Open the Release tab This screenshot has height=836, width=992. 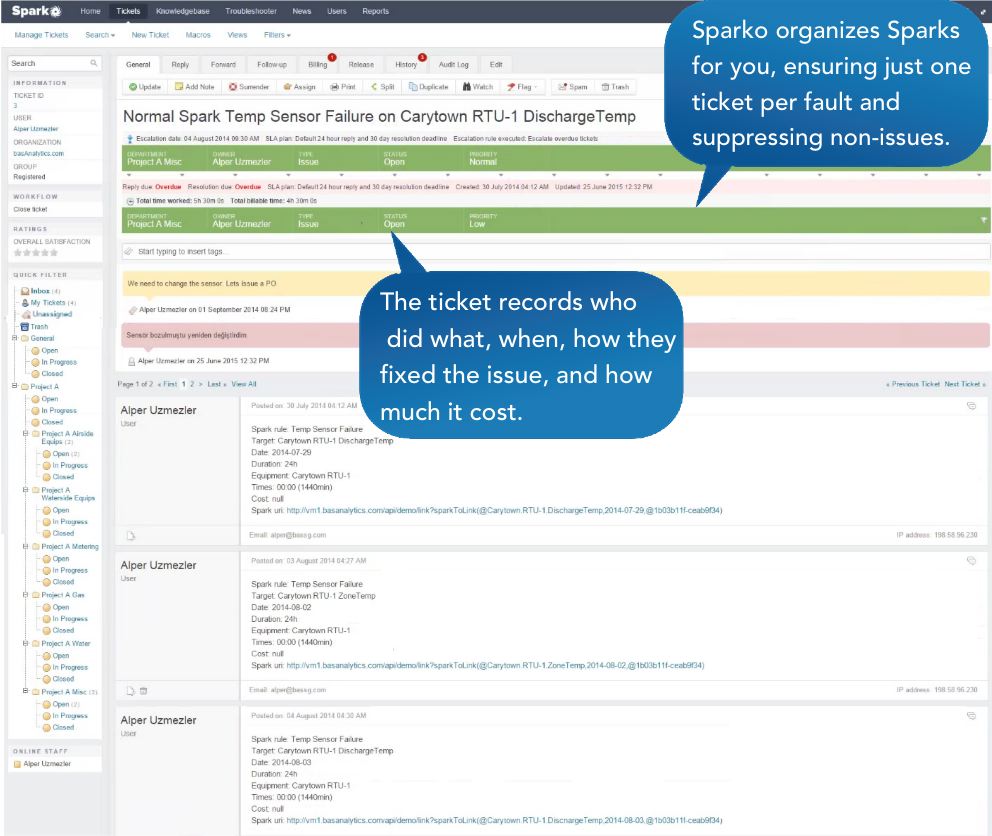361,65
